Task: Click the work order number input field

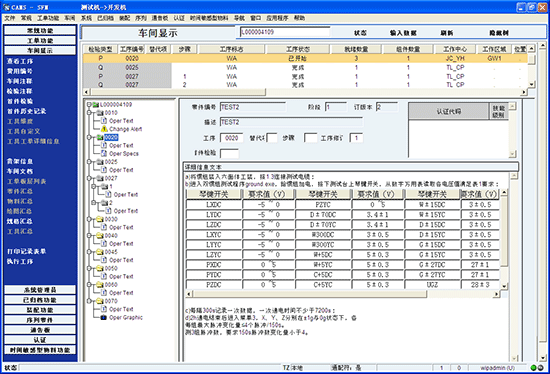Action: (x=284, y=32)
